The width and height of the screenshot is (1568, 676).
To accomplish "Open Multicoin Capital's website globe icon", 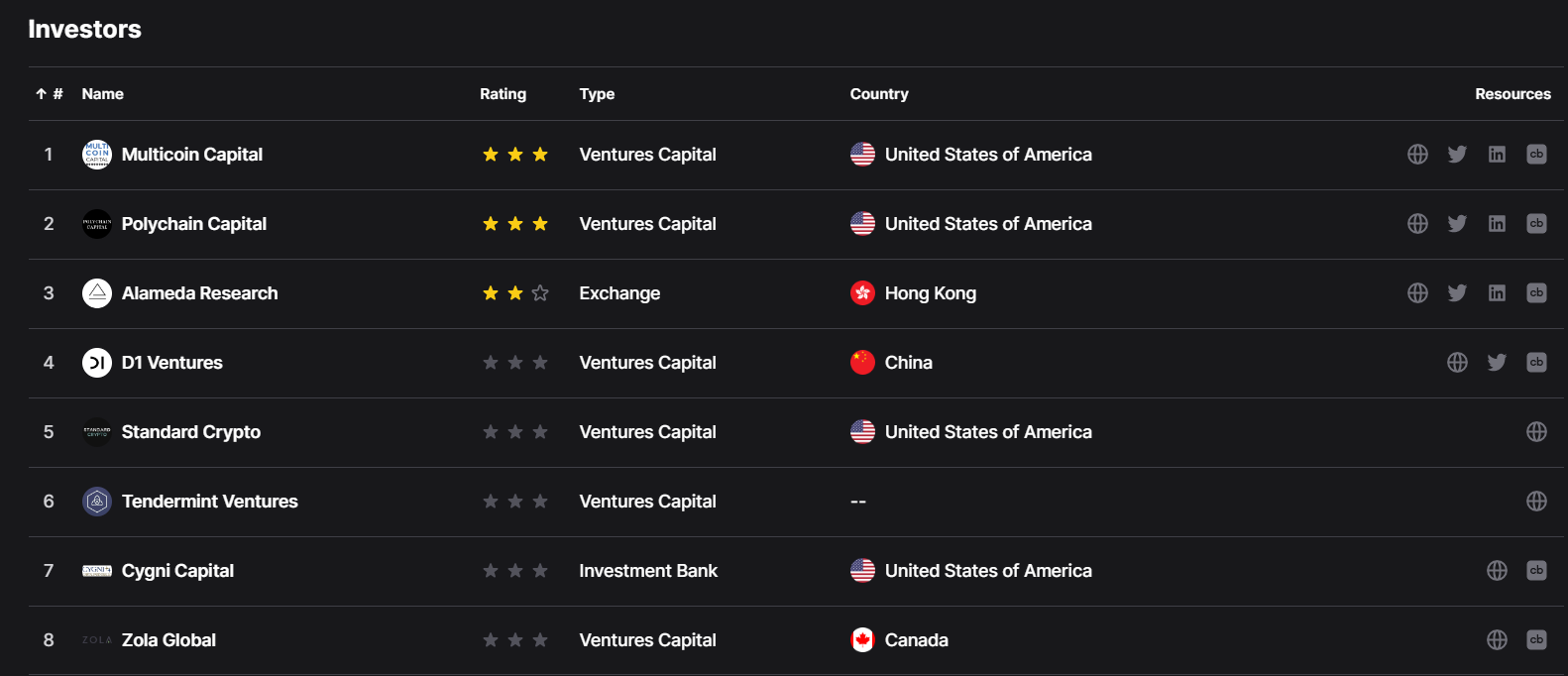I will click(x=1417, y=155).
